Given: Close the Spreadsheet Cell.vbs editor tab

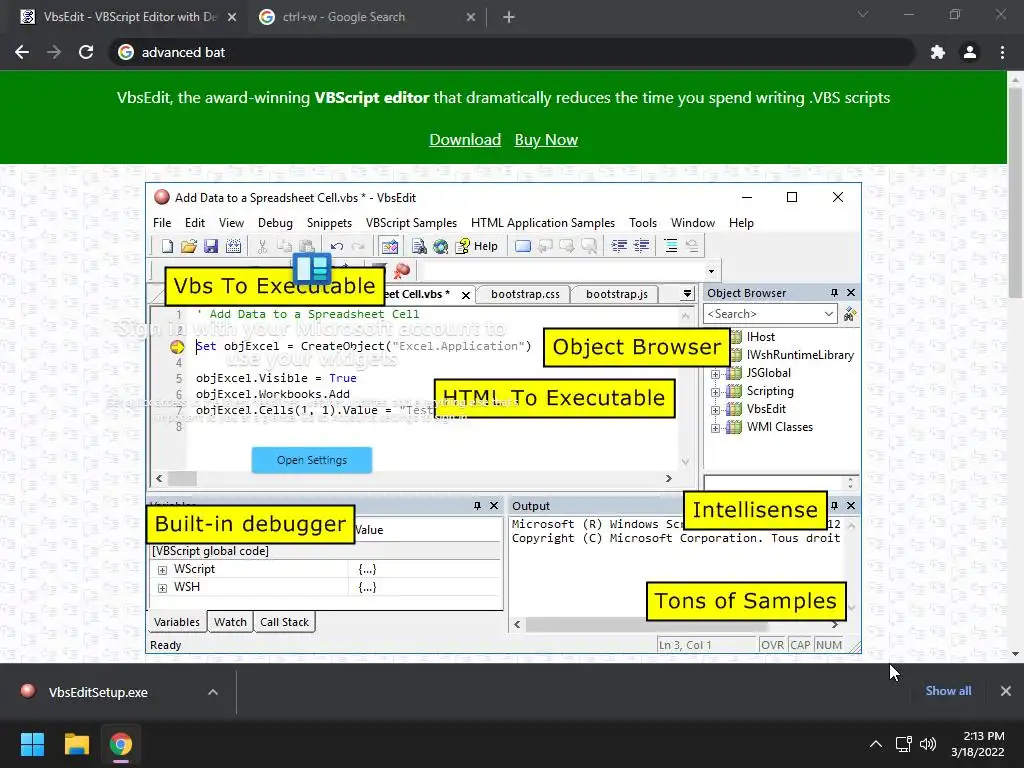Looking at the screenshot, I should 466,295.
